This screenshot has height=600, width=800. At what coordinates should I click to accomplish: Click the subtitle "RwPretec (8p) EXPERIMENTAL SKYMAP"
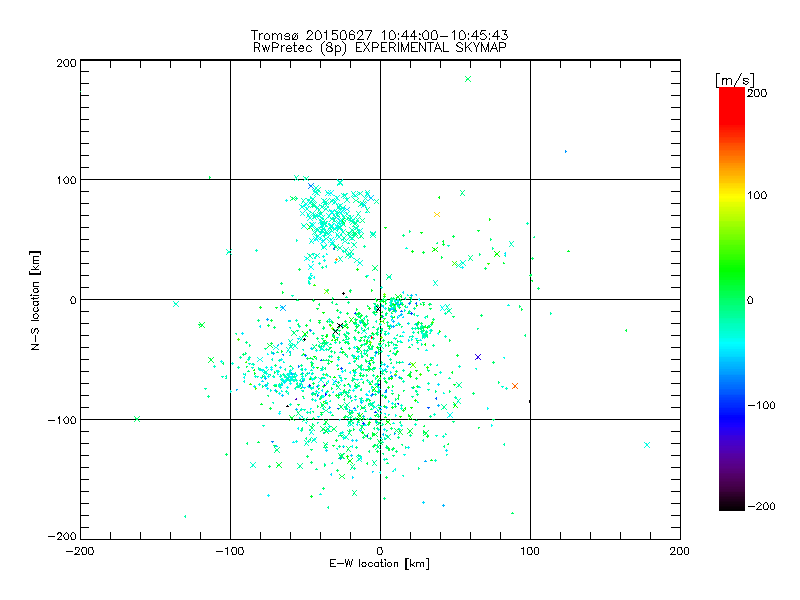point(380,48)
